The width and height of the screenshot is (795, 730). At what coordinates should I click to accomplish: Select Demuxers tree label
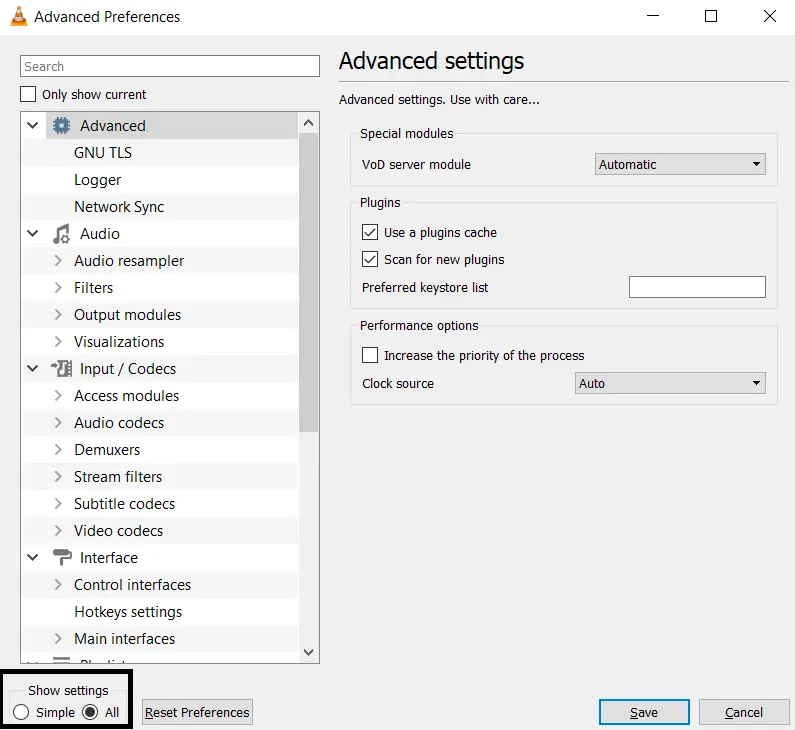click(107, 450)
